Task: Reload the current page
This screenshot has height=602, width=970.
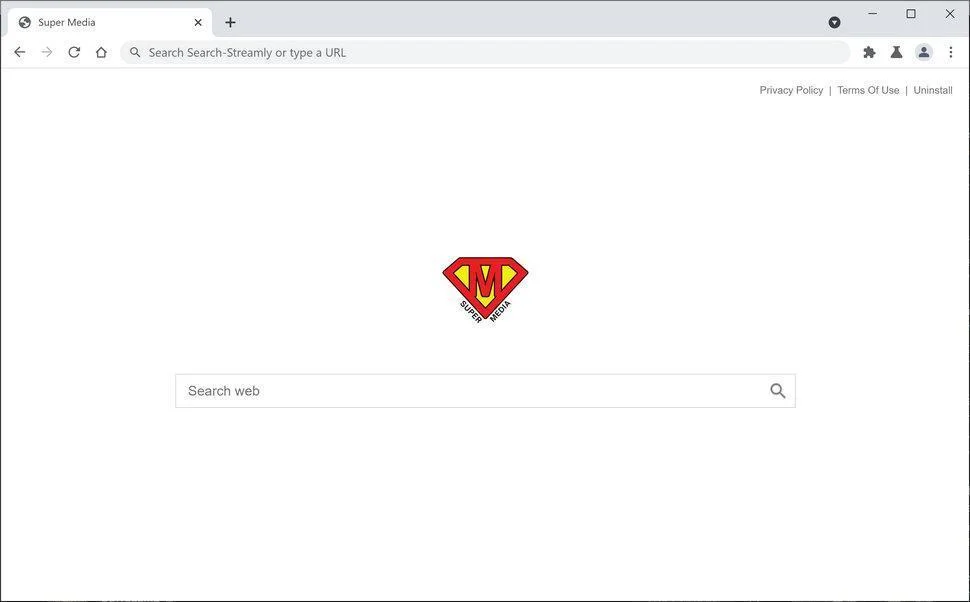Action: (x=74, y=53)
